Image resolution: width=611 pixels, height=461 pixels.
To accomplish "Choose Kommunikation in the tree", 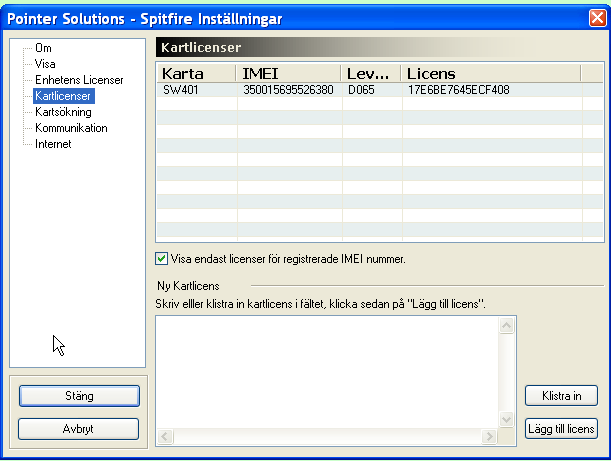I will tap(71, 128).
